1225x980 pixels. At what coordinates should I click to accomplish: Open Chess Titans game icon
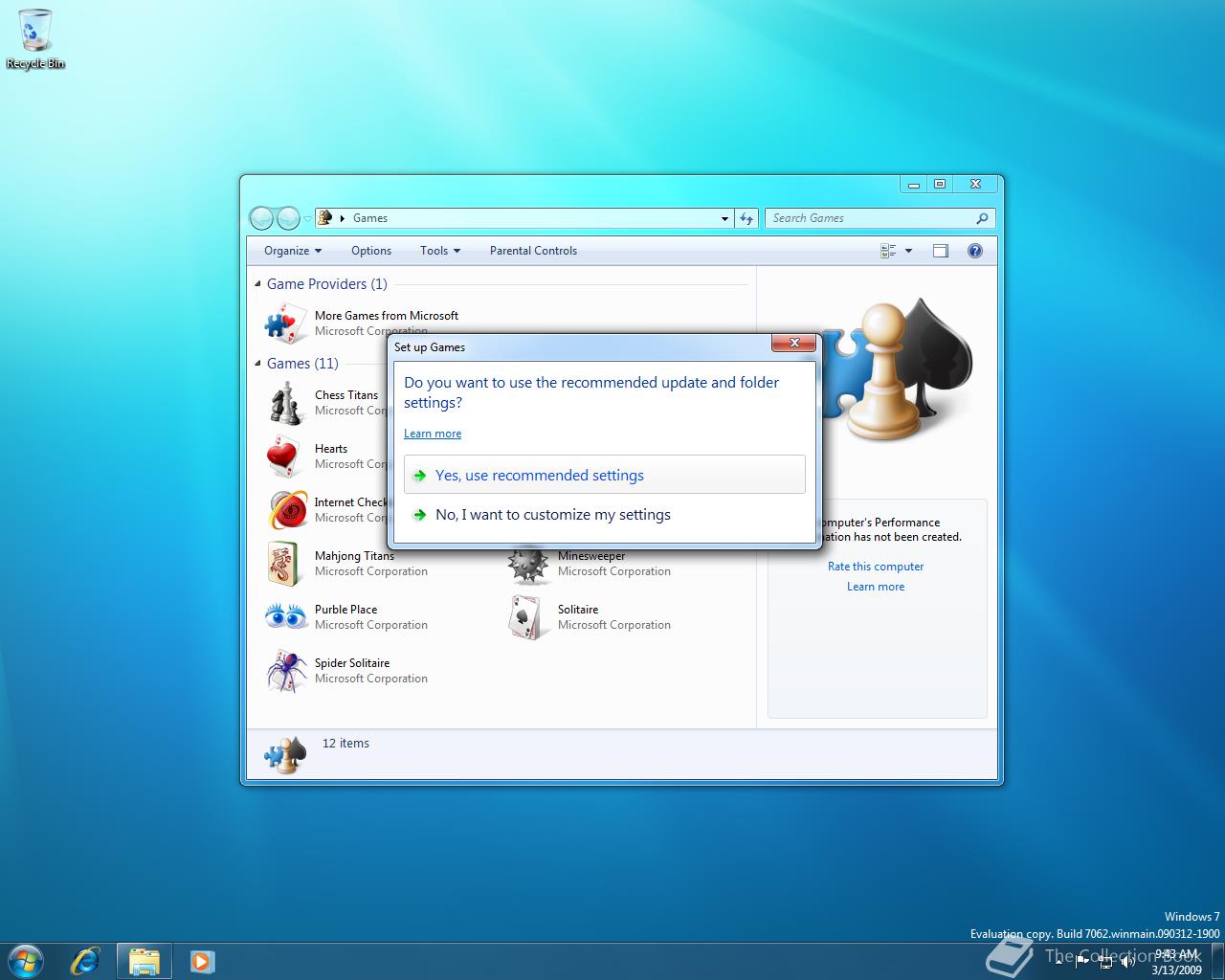[x=285, y=403]
